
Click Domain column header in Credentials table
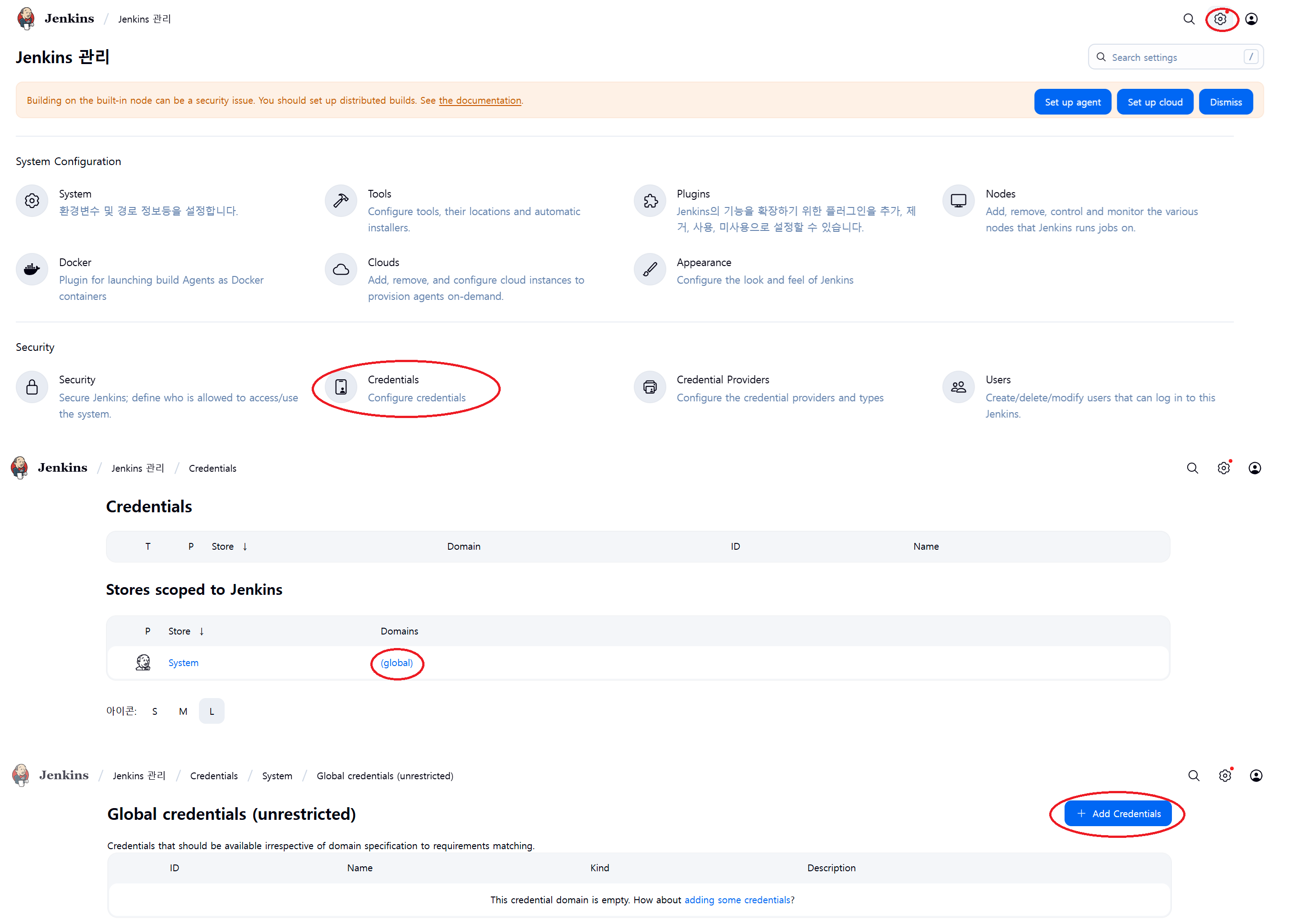coord(463,546)
